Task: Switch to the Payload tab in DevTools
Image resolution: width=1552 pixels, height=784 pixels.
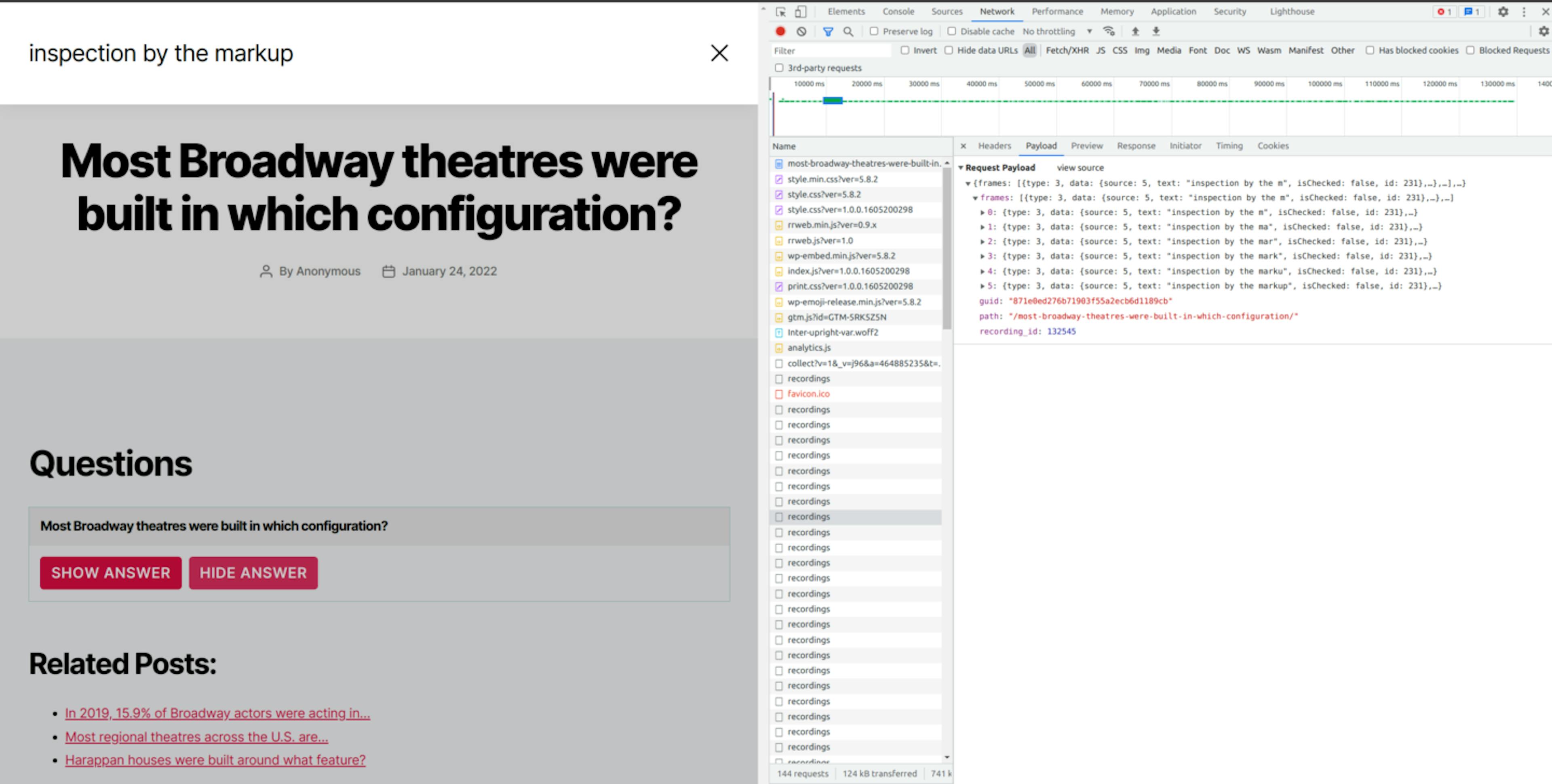Action: [1040, 145]
